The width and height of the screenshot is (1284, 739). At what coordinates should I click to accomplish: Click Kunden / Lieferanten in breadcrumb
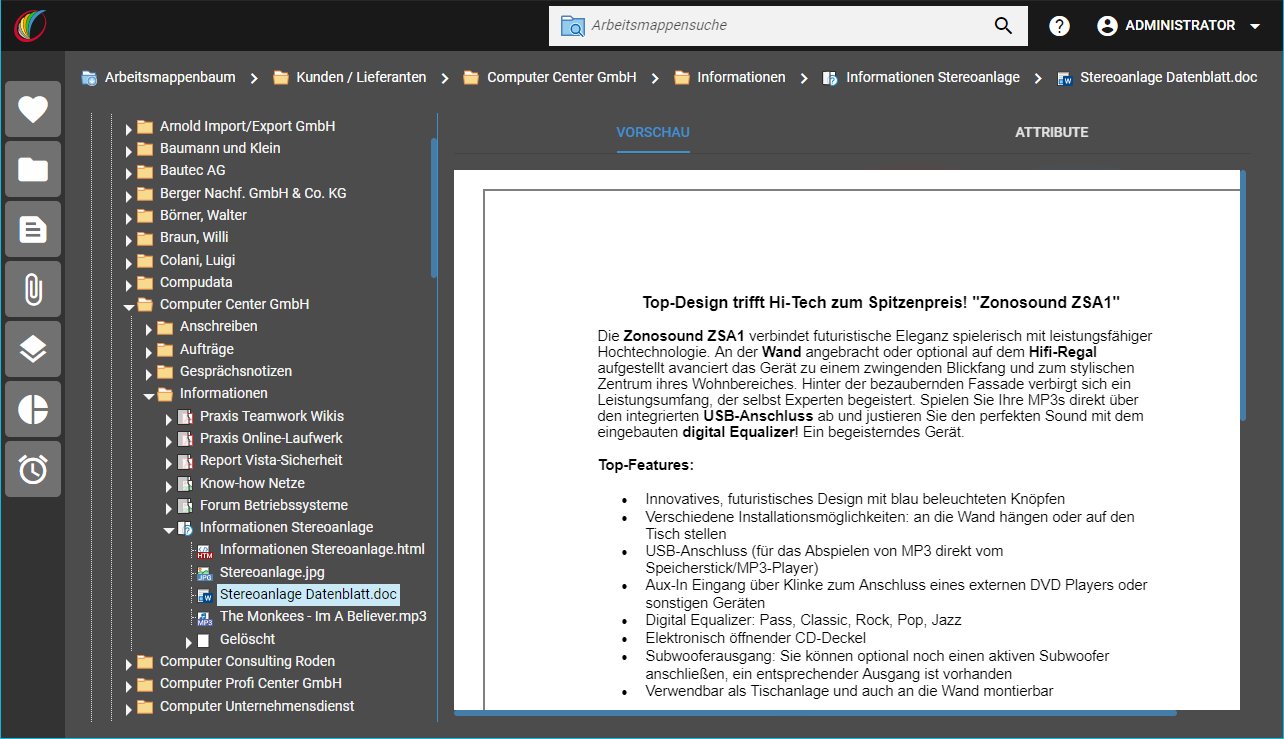(361, 77)
